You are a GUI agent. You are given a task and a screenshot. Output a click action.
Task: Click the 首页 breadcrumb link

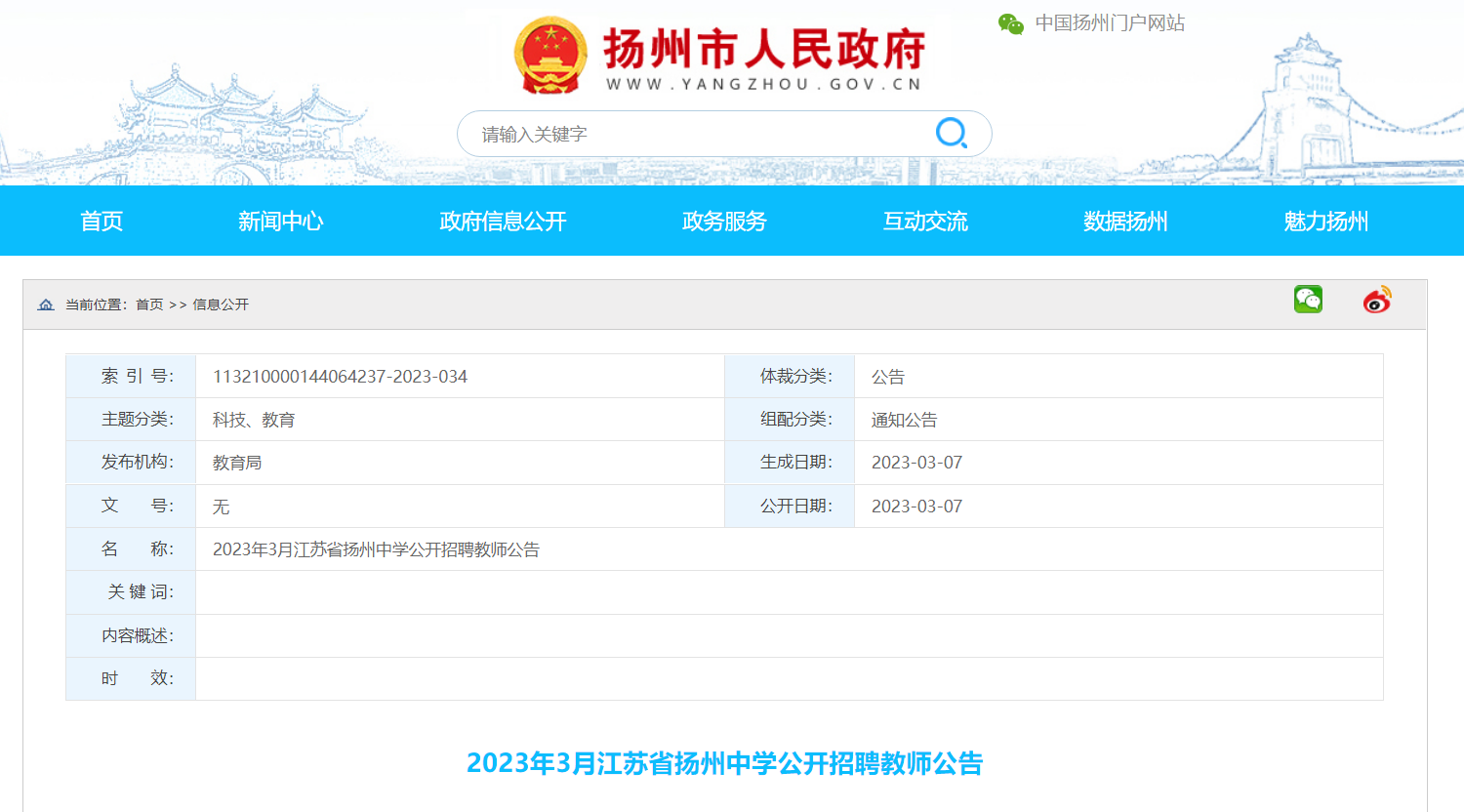click(x=149, y=304)
